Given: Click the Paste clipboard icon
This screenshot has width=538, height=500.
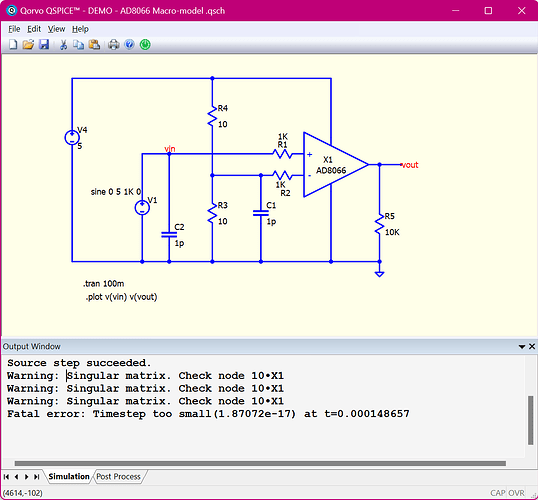Looking at the screenshot, I should 94,45.
